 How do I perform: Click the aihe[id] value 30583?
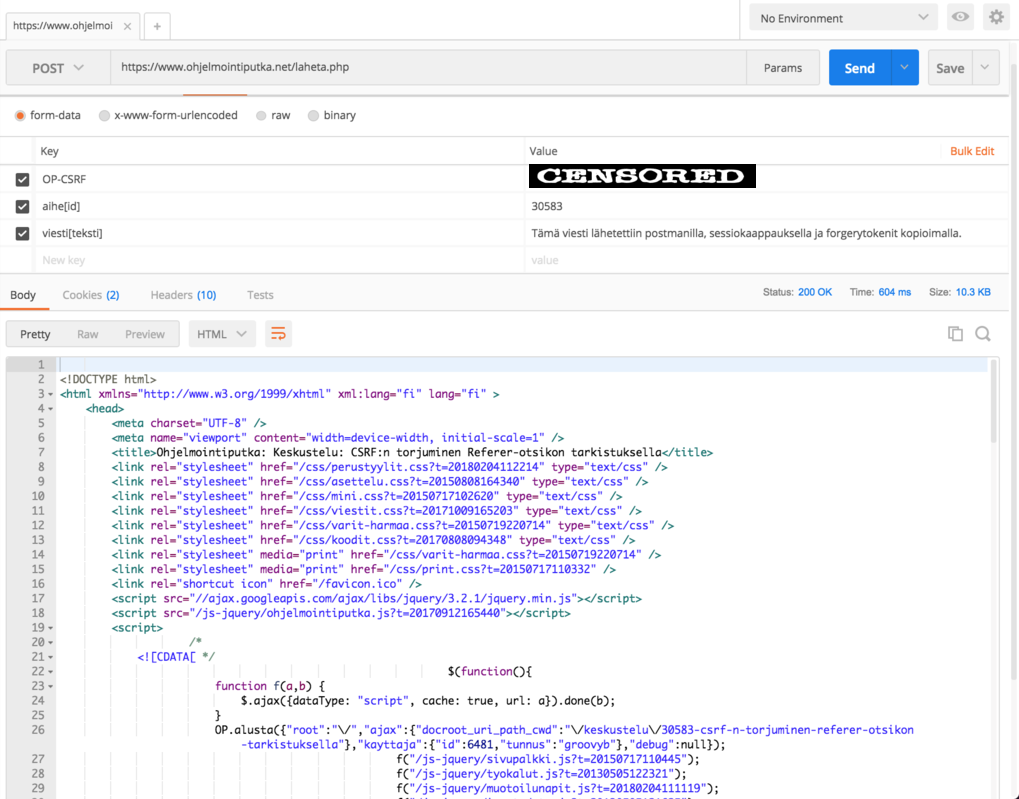tap(547, 207)
